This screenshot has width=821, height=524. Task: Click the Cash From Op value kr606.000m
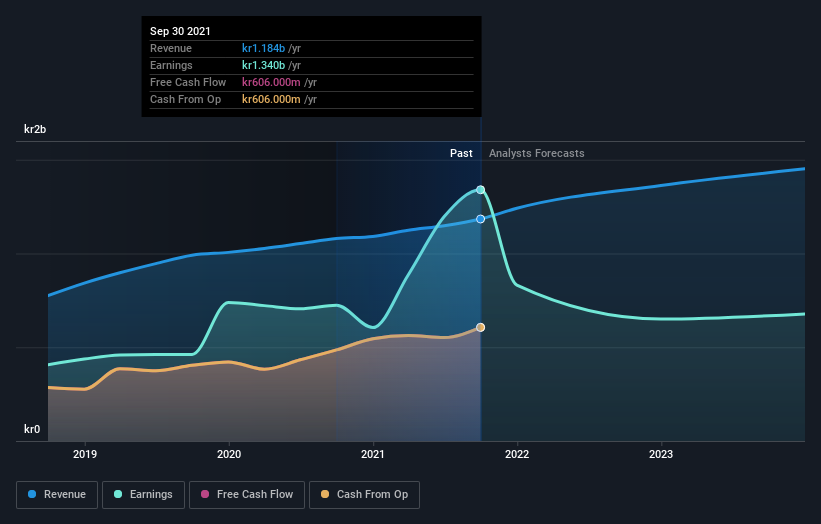pos(271,99)
